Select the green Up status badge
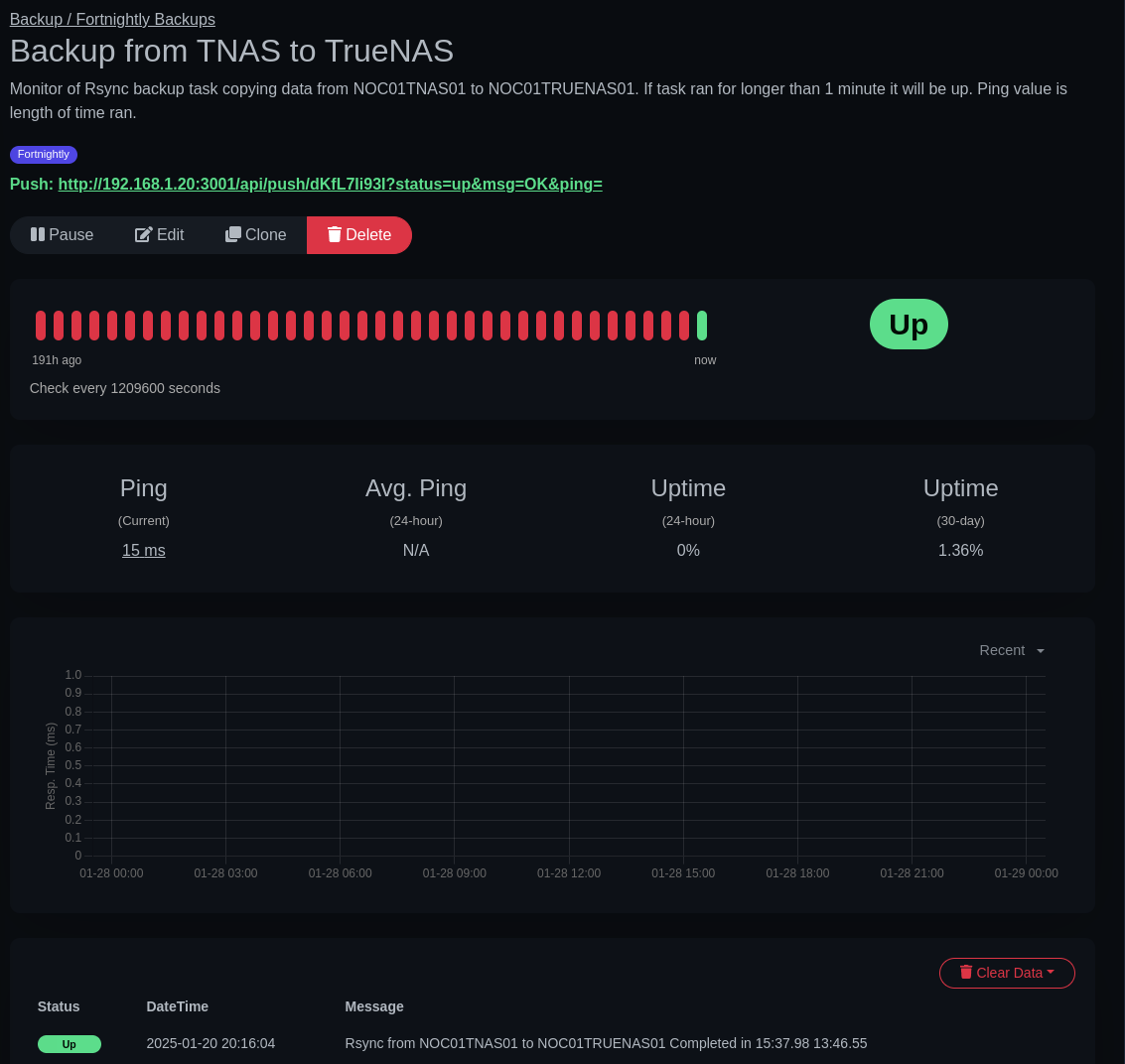 909,324
